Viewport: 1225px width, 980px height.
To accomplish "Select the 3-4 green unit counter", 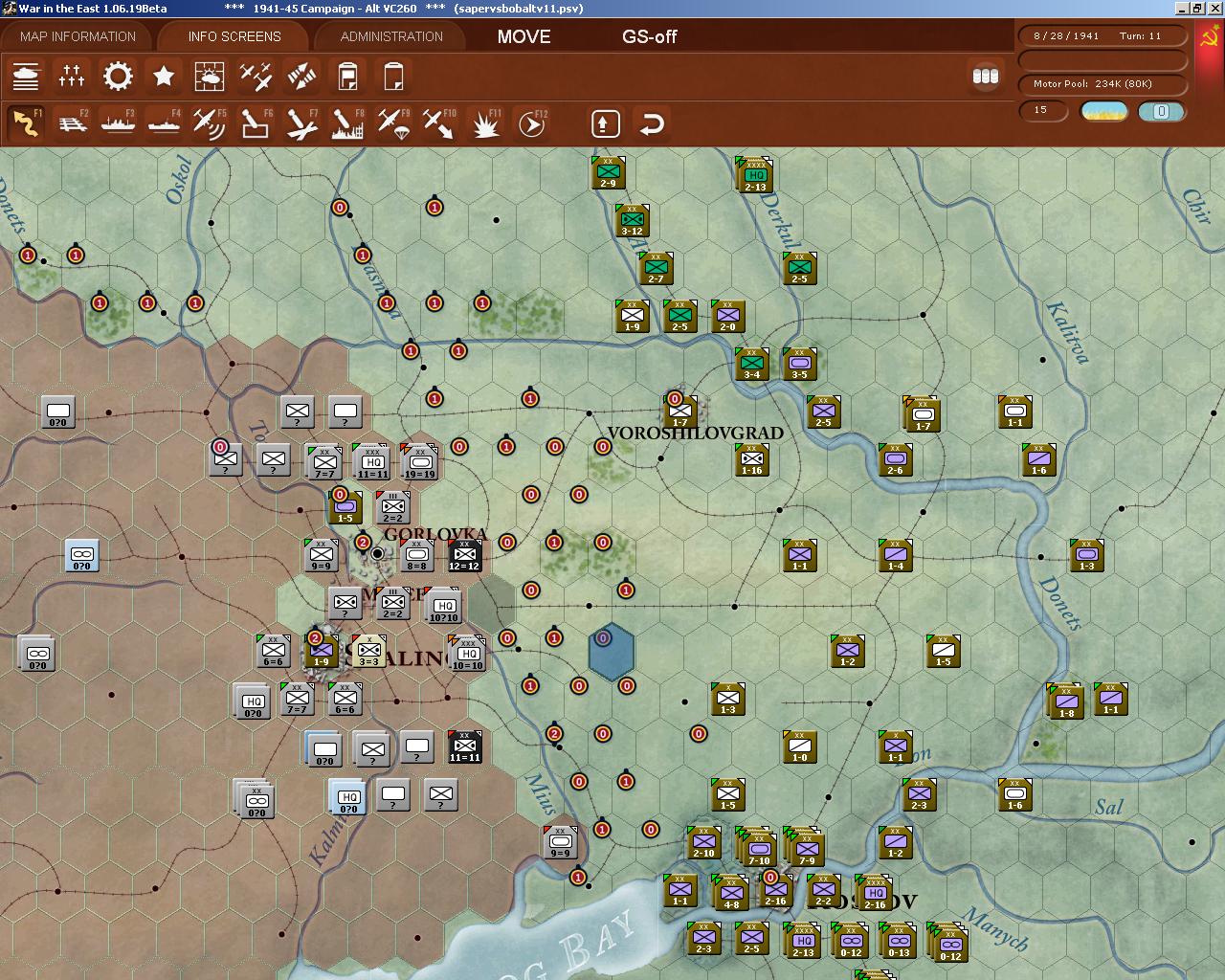I will click(751, 365).
